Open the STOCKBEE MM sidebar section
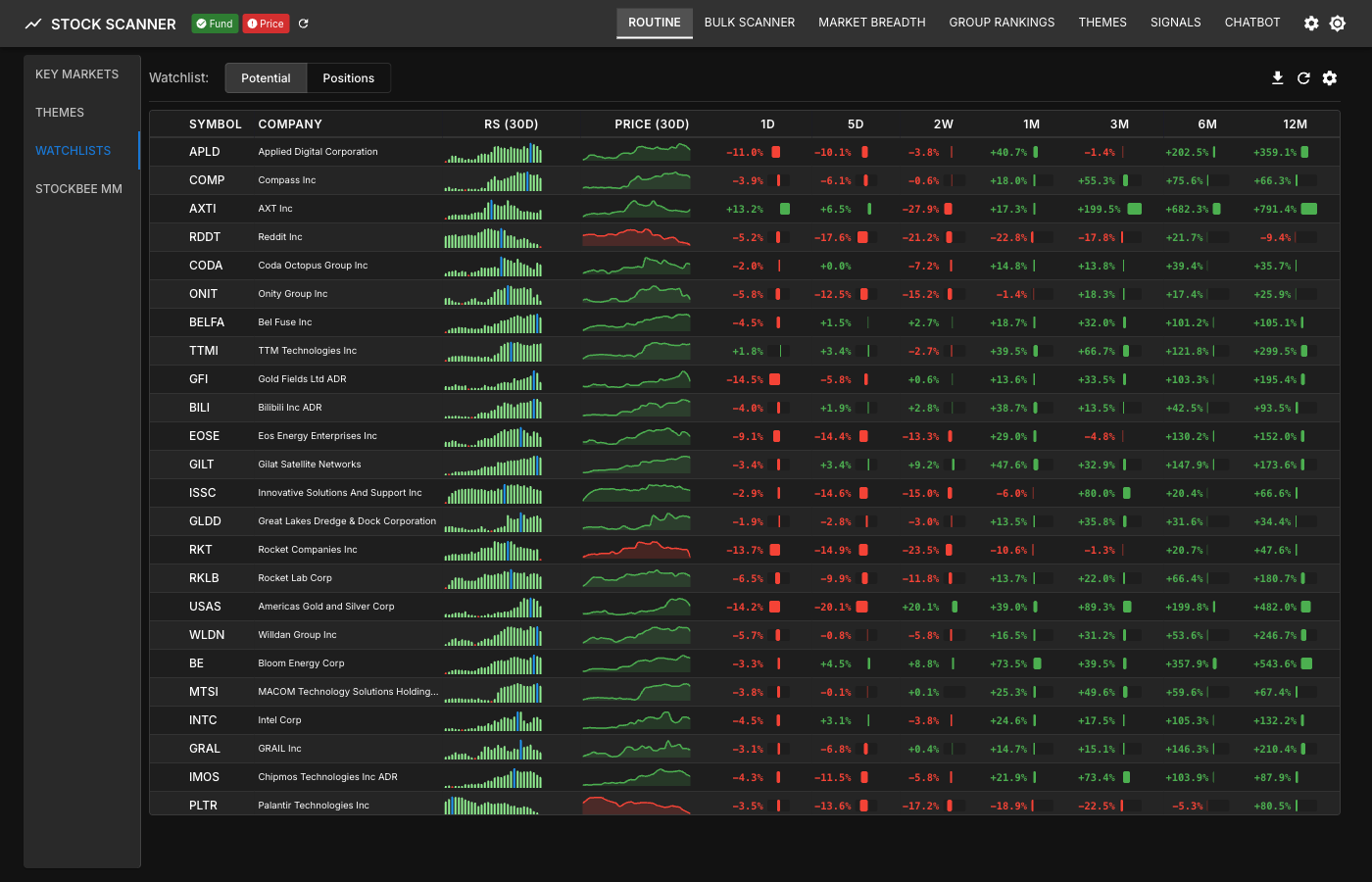Image resolution: width=1372 pixels, height=882 pixels. 78,188
